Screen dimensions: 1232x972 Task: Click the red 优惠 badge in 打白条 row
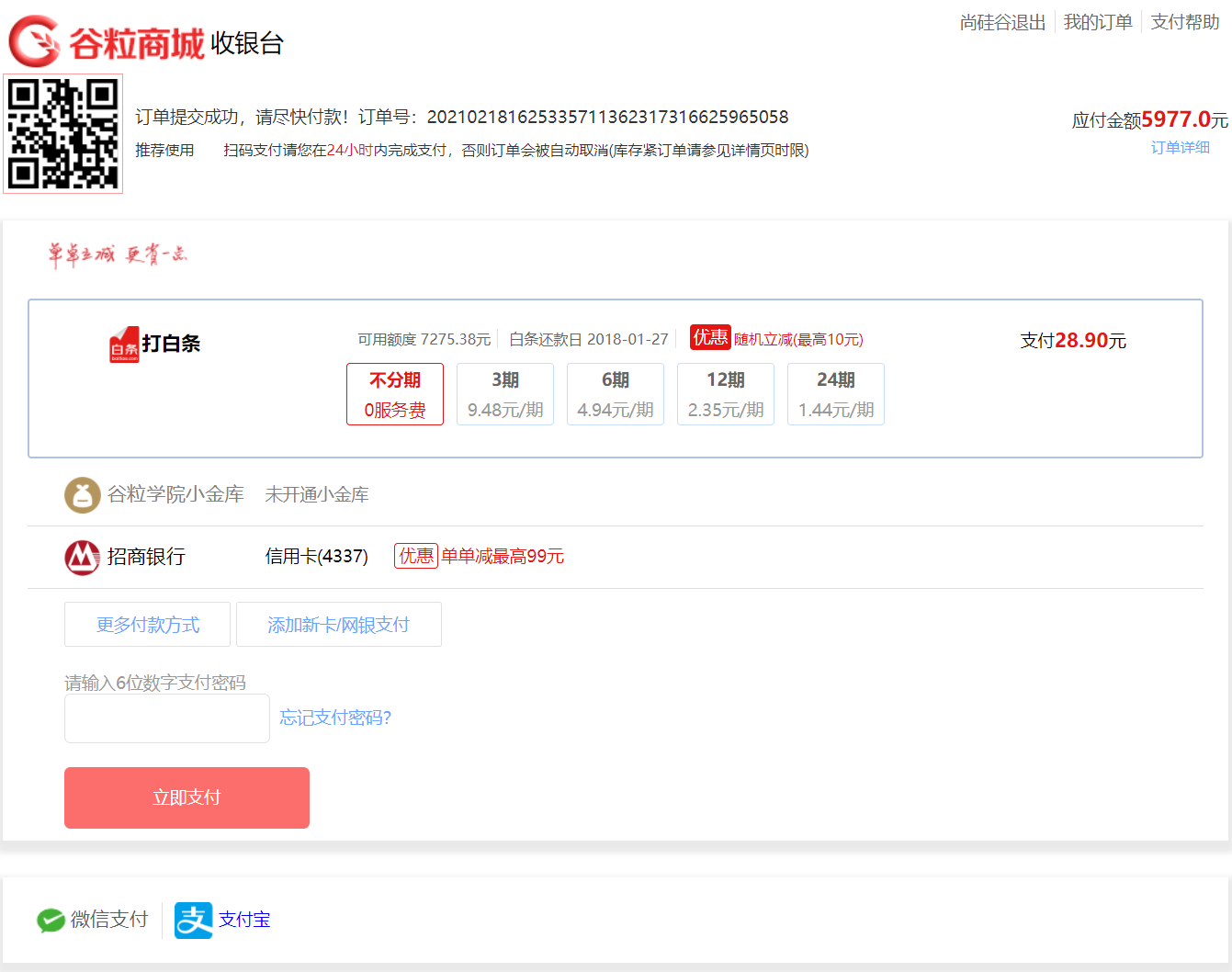(x=710, y=337)
